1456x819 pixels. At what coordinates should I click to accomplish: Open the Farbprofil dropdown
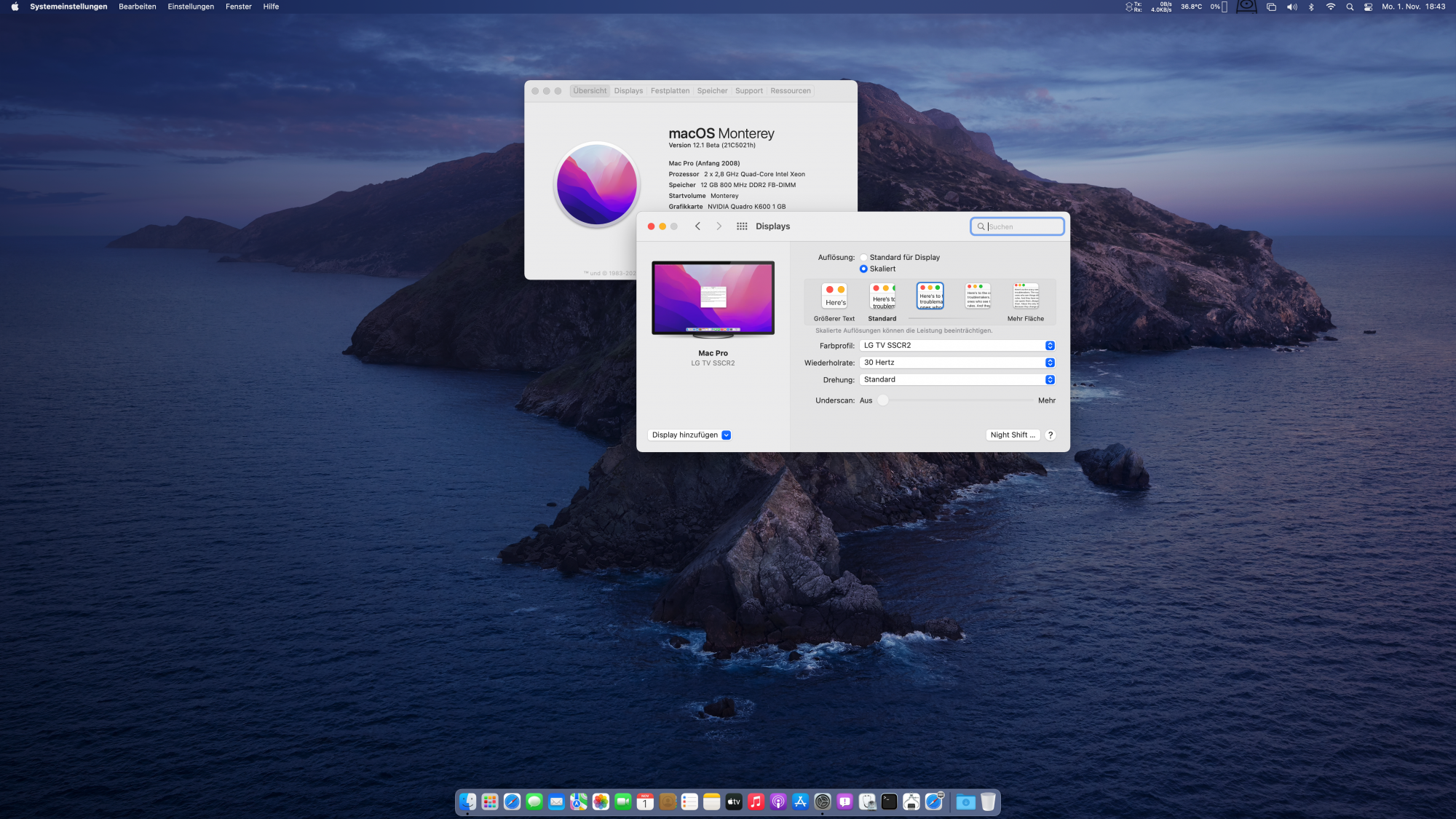[x=957, y=346]
